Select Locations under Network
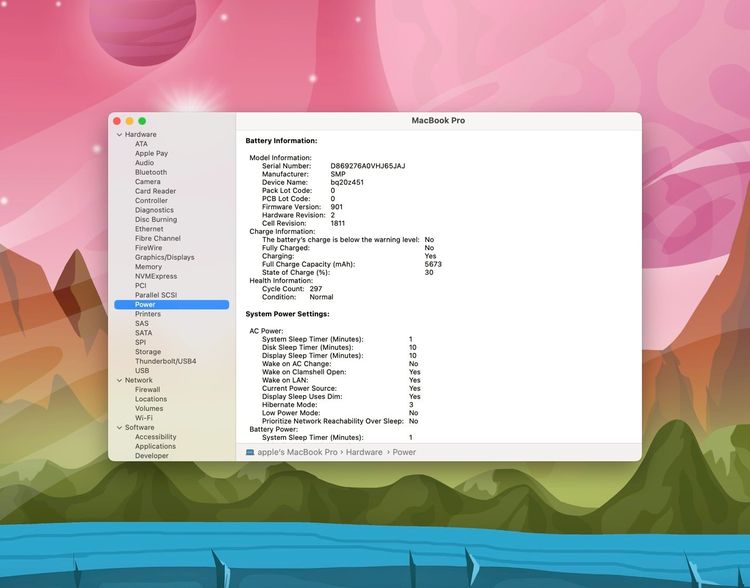 (x=151, y=399)
